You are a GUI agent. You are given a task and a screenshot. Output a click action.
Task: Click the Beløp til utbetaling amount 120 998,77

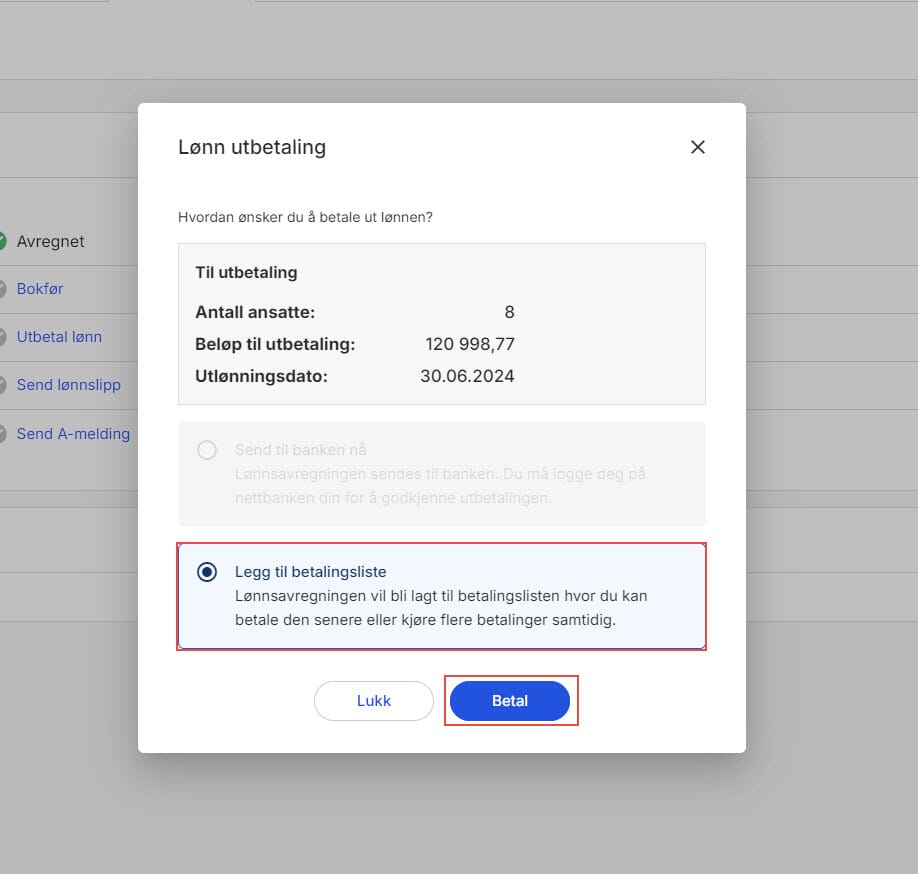point(469,345)
